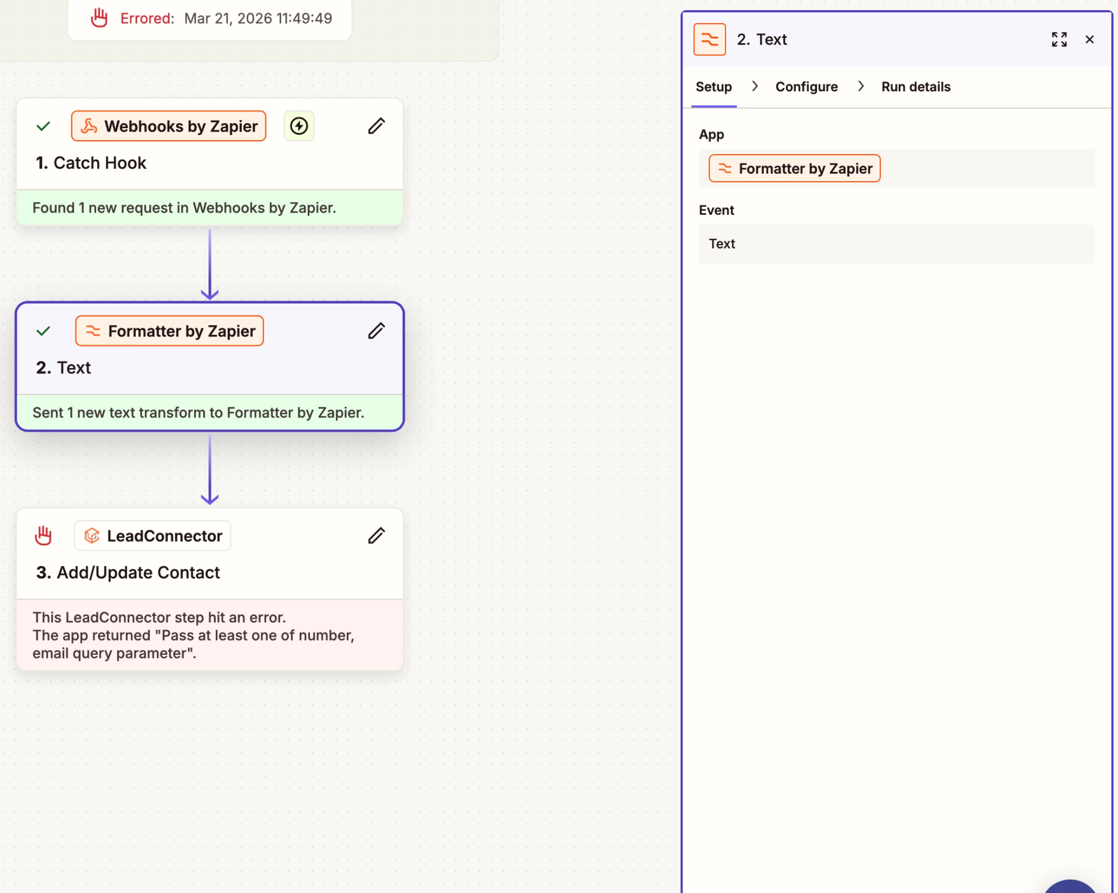1118x893 pixels.
Task: Open the Run details tab
Action: (x=915, y=87)
